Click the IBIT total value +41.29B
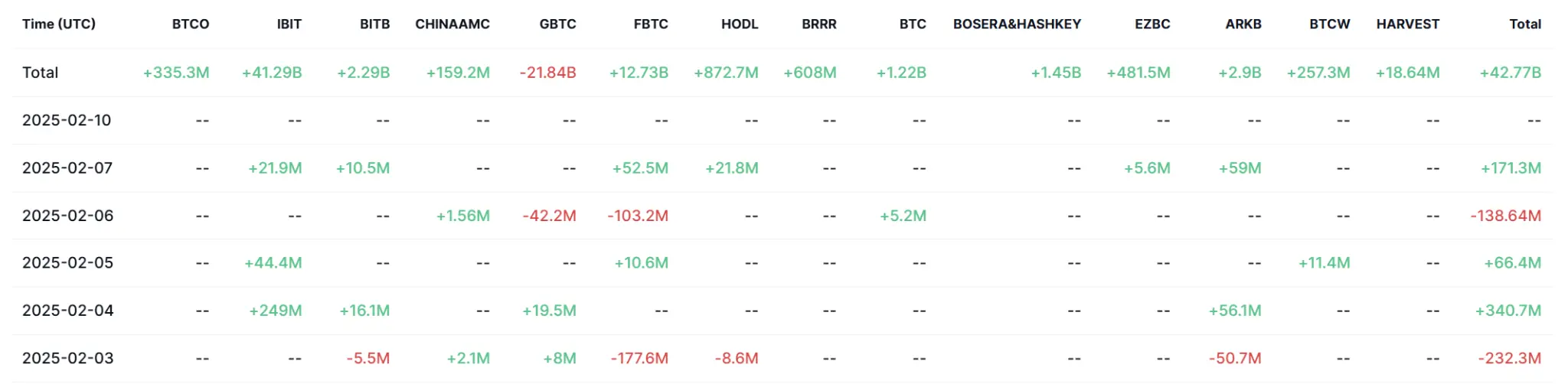 [x=272, y=73]
